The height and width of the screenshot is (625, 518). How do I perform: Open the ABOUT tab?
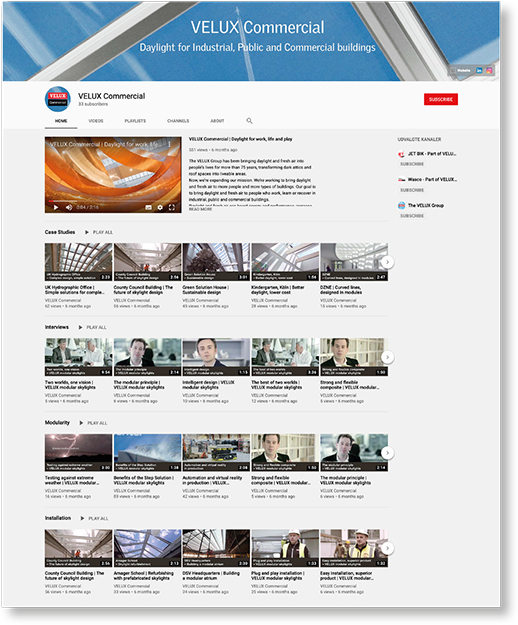[x=217, y=121]
